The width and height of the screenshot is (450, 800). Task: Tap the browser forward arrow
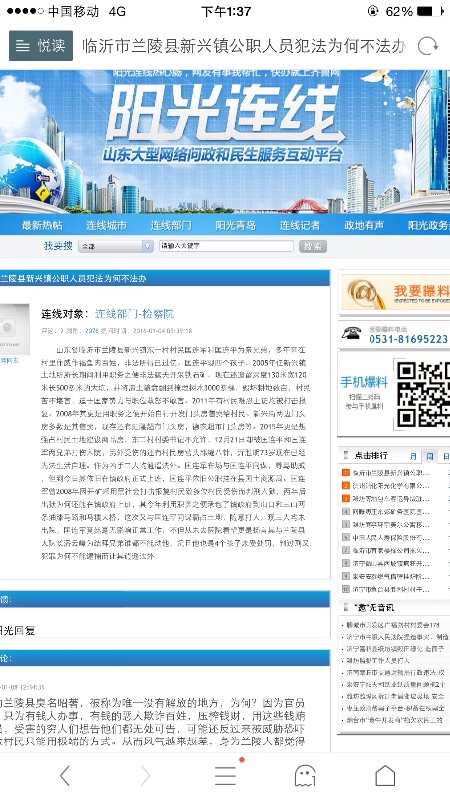tap(145, 776)
